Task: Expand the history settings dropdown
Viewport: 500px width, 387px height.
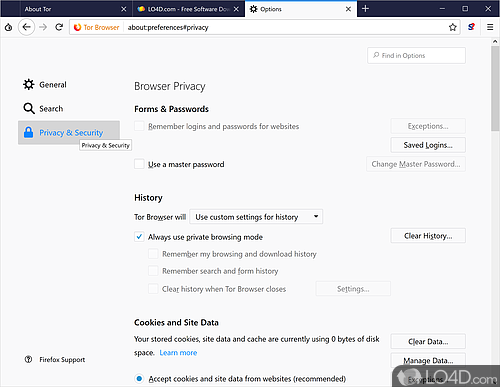Action: click(256, 217)
